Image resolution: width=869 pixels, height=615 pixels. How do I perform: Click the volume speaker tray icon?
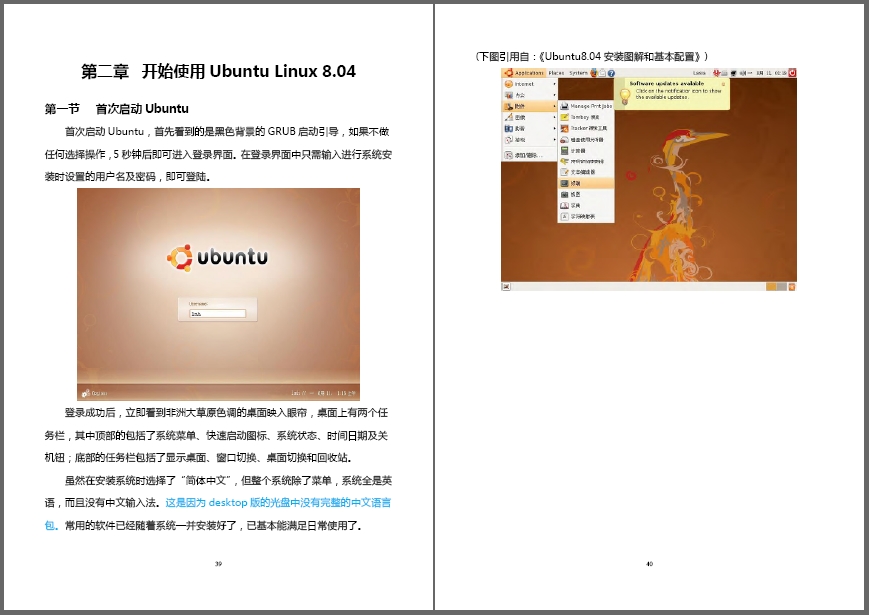(x=743, y=73)
